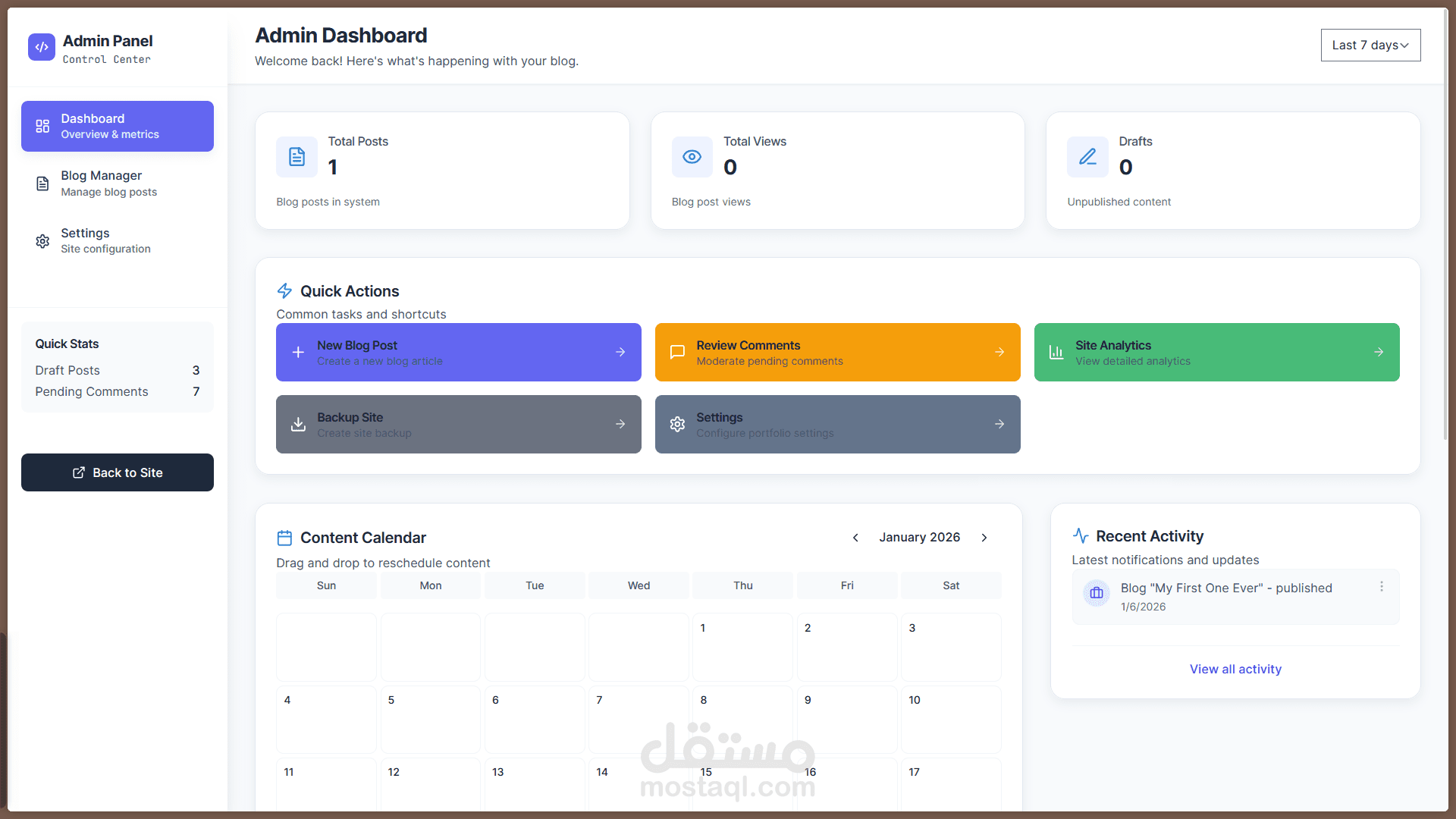This screenshot has height=819, width=1456.
Task: Click the Total Views eye icon
Action: tap(692, 157)
